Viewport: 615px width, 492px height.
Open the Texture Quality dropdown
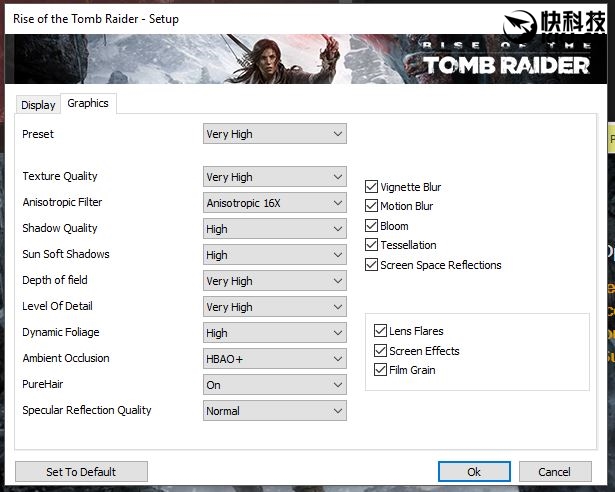tap(275, 177)
